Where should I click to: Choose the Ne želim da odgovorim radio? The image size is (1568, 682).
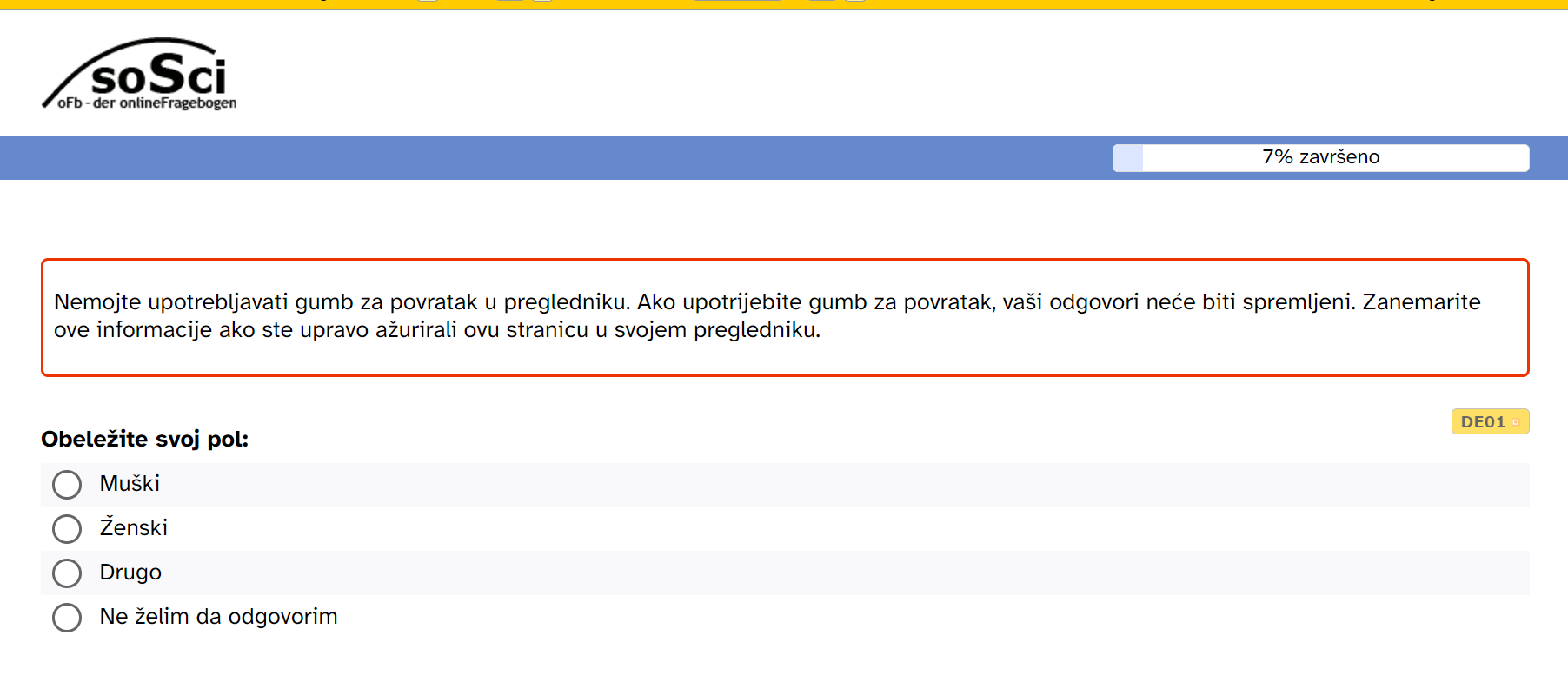click(x=67, y=618)
